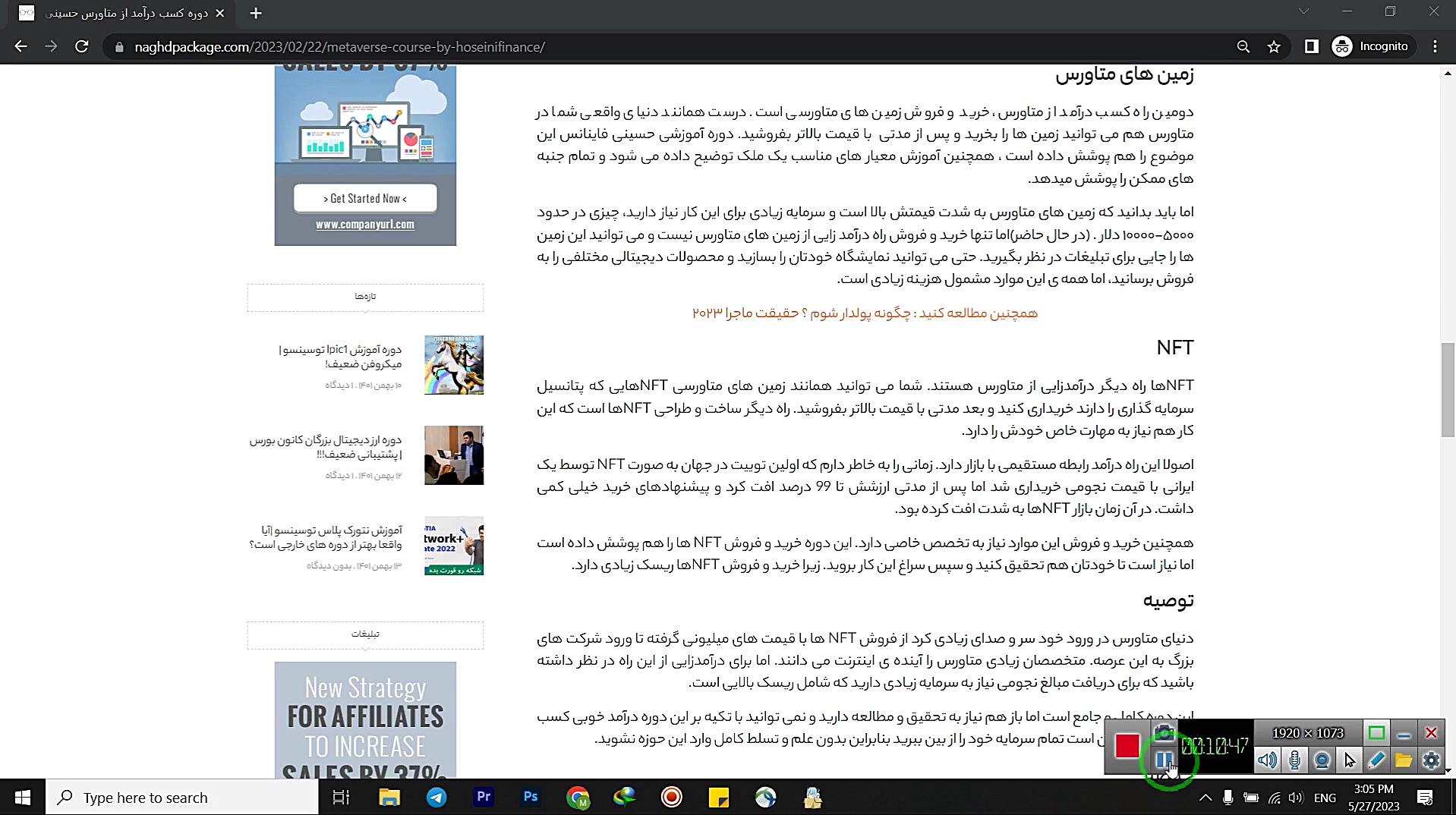Open a new browser tab
The image size is (1456, 815).
(x=256, y=13)
